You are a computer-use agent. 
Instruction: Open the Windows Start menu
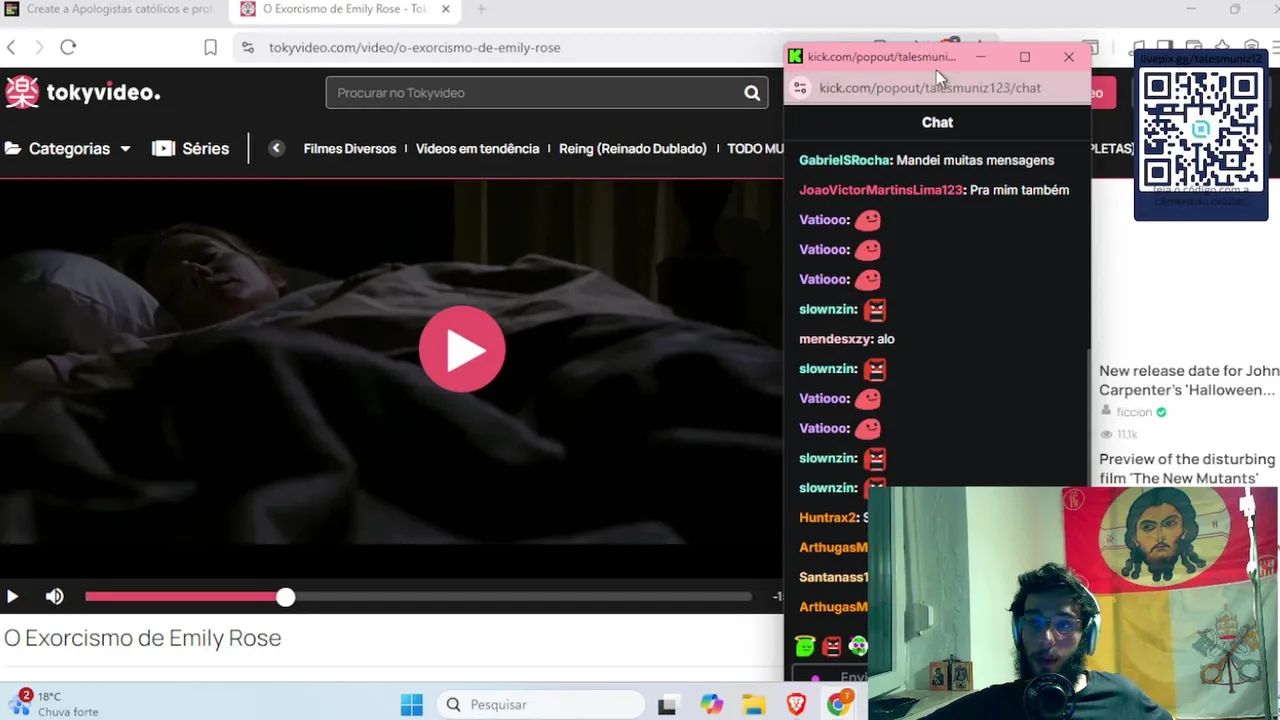[411, 705]
